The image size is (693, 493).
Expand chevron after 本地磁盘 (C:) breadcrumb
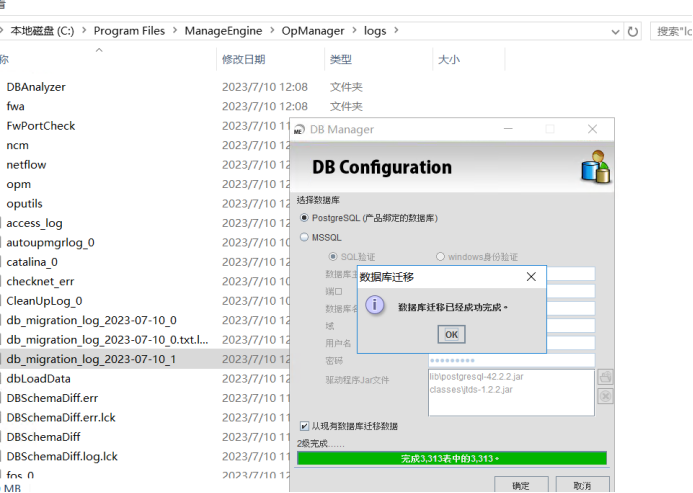click(84, 30)
